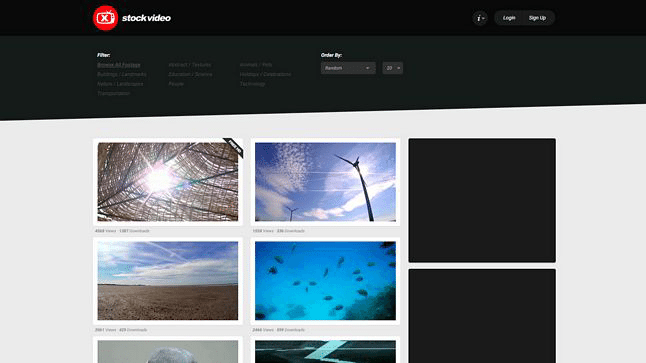Click the "1558 Views" stats under turbine video

pos(263,231)
